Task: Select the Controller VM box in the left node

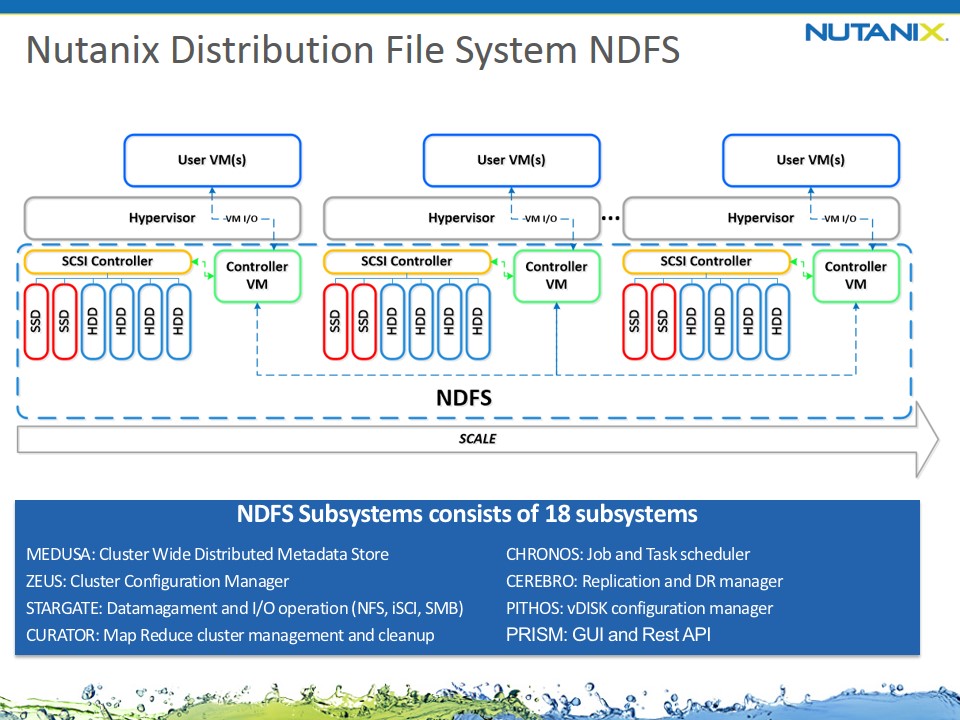Action: click(257, 276)
